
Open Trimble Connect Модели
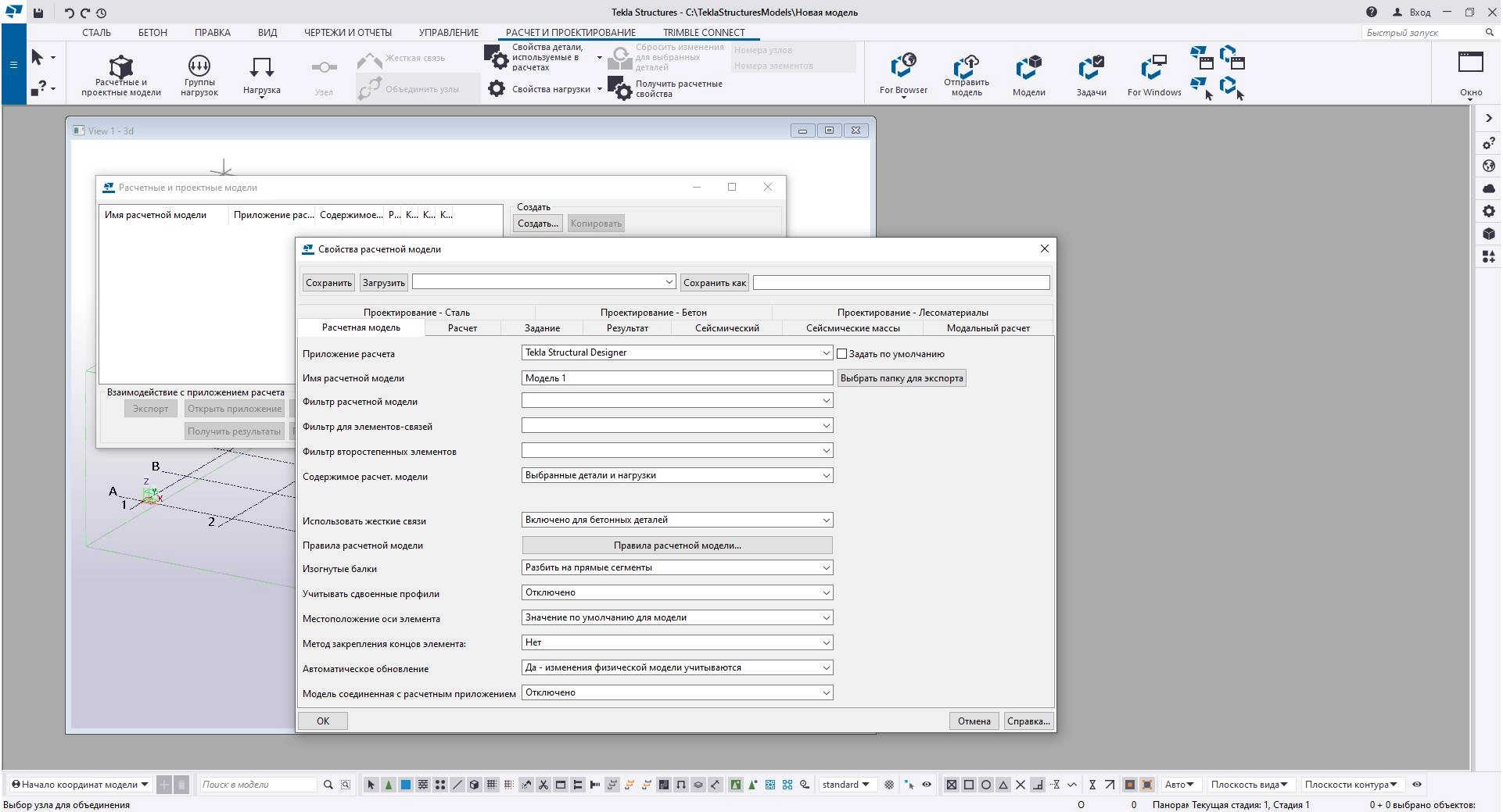[x=1028, y=75]
